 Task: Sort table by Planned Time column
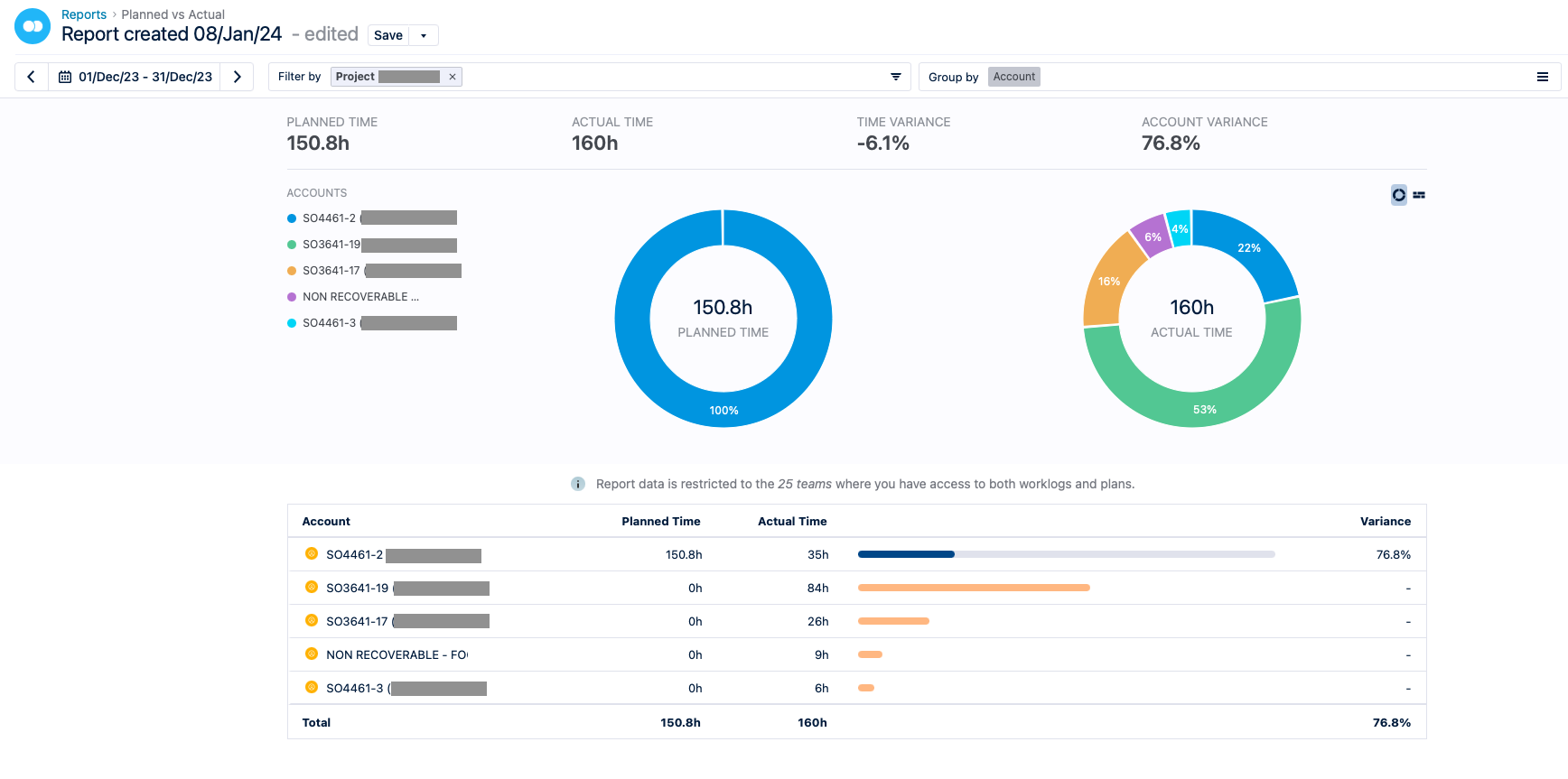point(660,521)
